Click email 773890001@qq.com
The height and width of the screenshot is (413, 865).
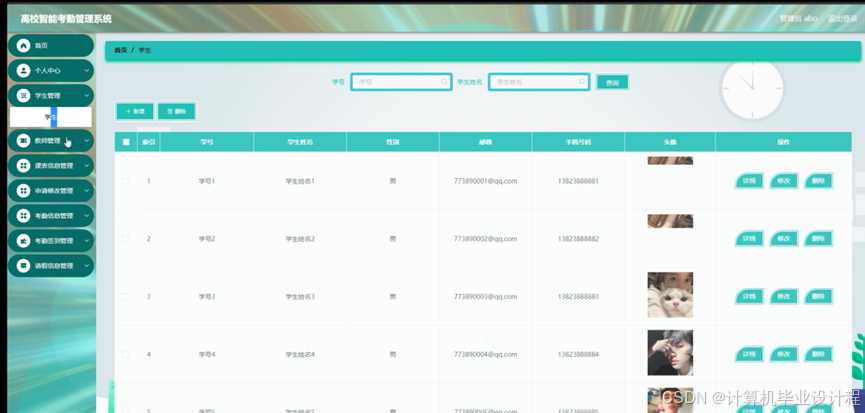(485, 181)
